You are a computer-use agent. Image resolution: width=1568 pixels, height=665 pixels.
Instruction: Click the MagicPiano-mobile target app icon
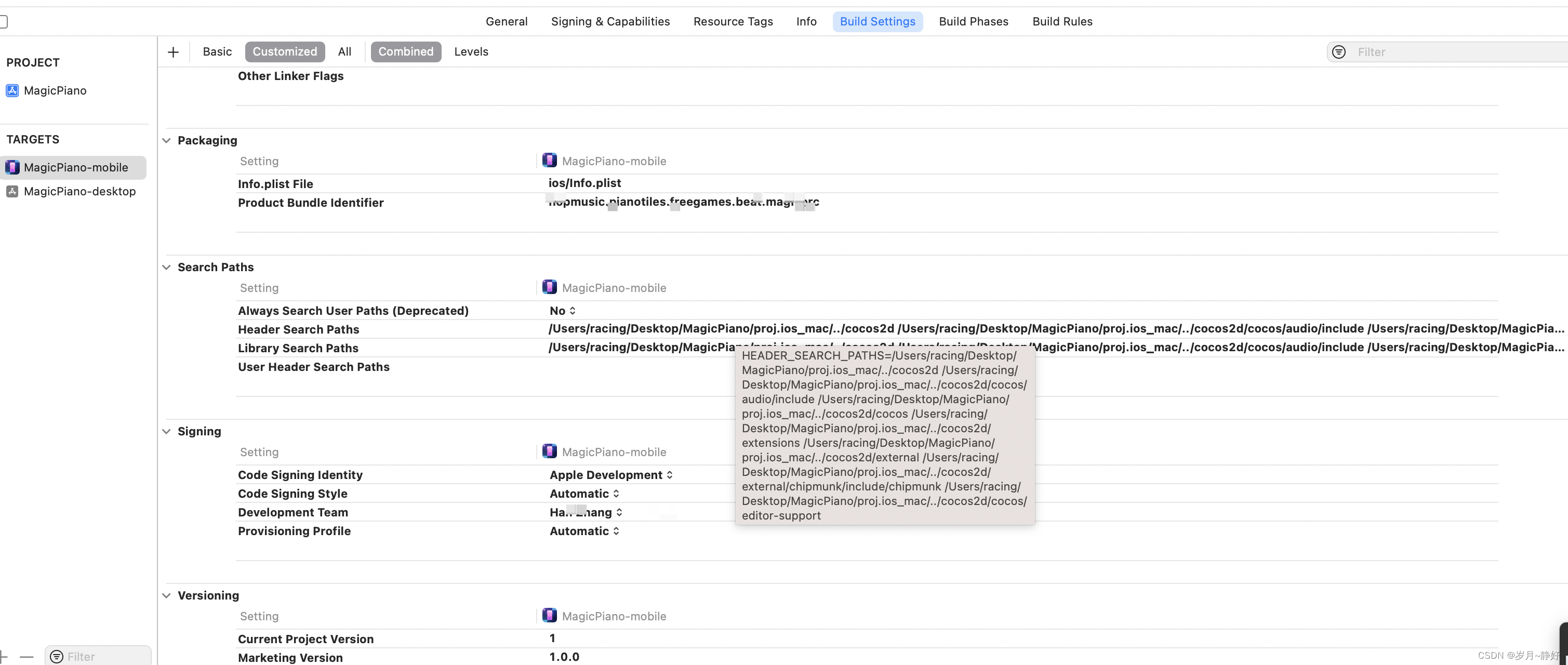pyautogui.click(x=12, y=167)
